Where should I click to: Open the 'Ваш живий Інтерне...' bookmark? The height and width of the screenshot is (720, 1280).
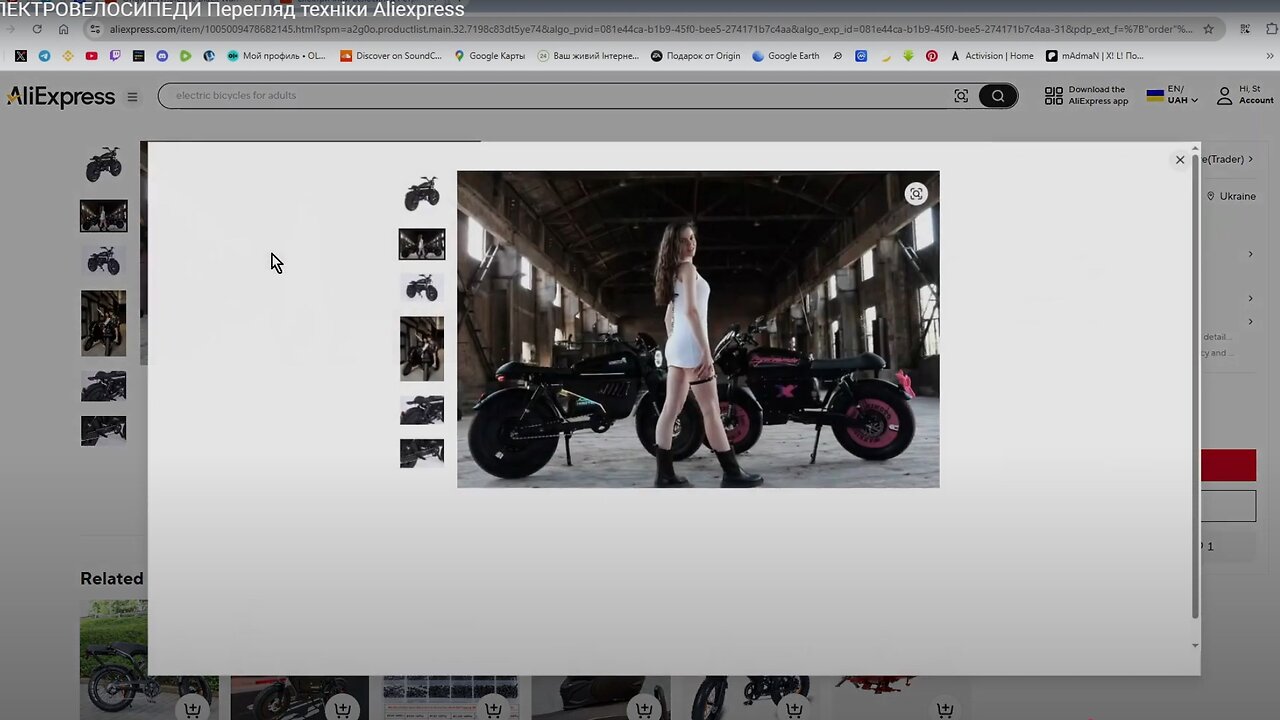[x=588, y=56]
